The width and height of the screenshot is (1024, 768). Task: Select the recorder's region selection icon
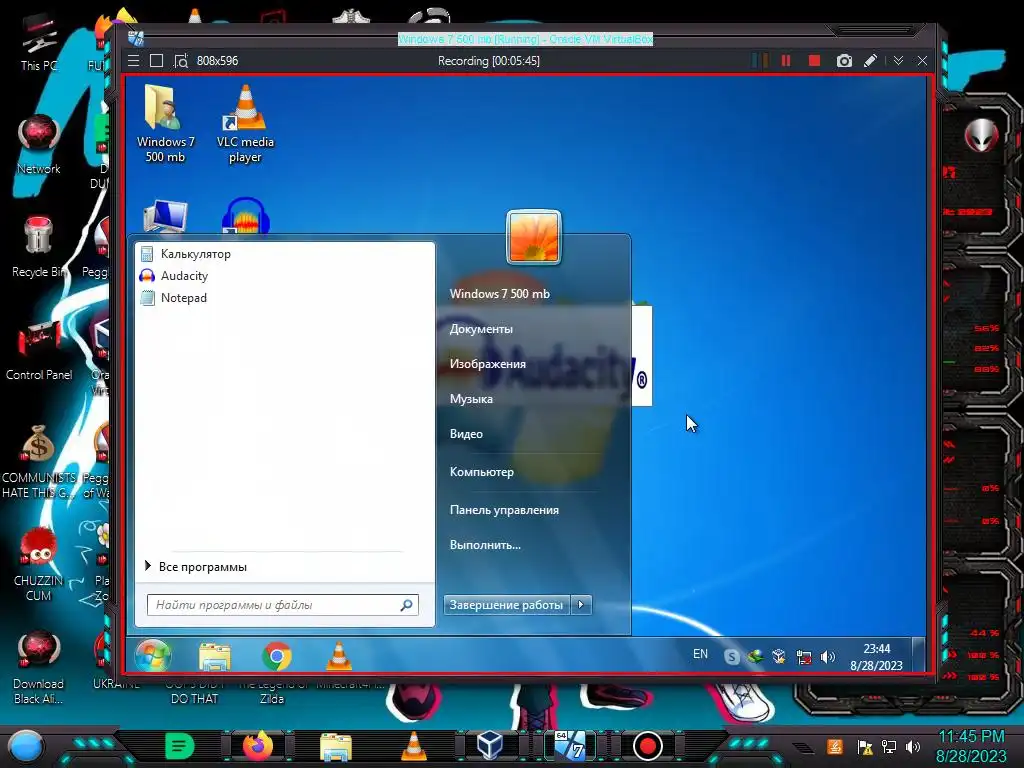pyautogui.click(x=180, y=61)
